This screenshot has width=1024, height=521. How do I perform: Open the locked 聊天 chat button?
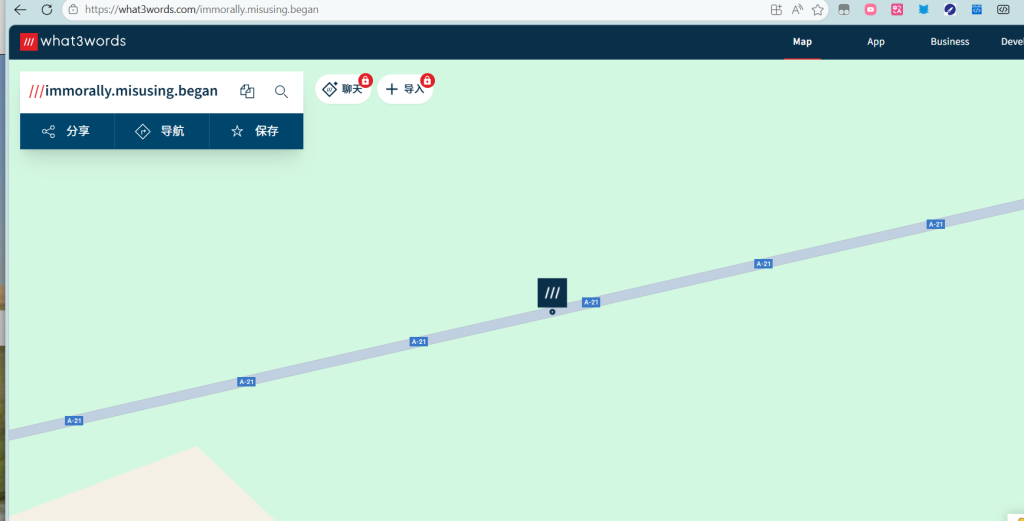pyautogui.click(x=343, y=89)
